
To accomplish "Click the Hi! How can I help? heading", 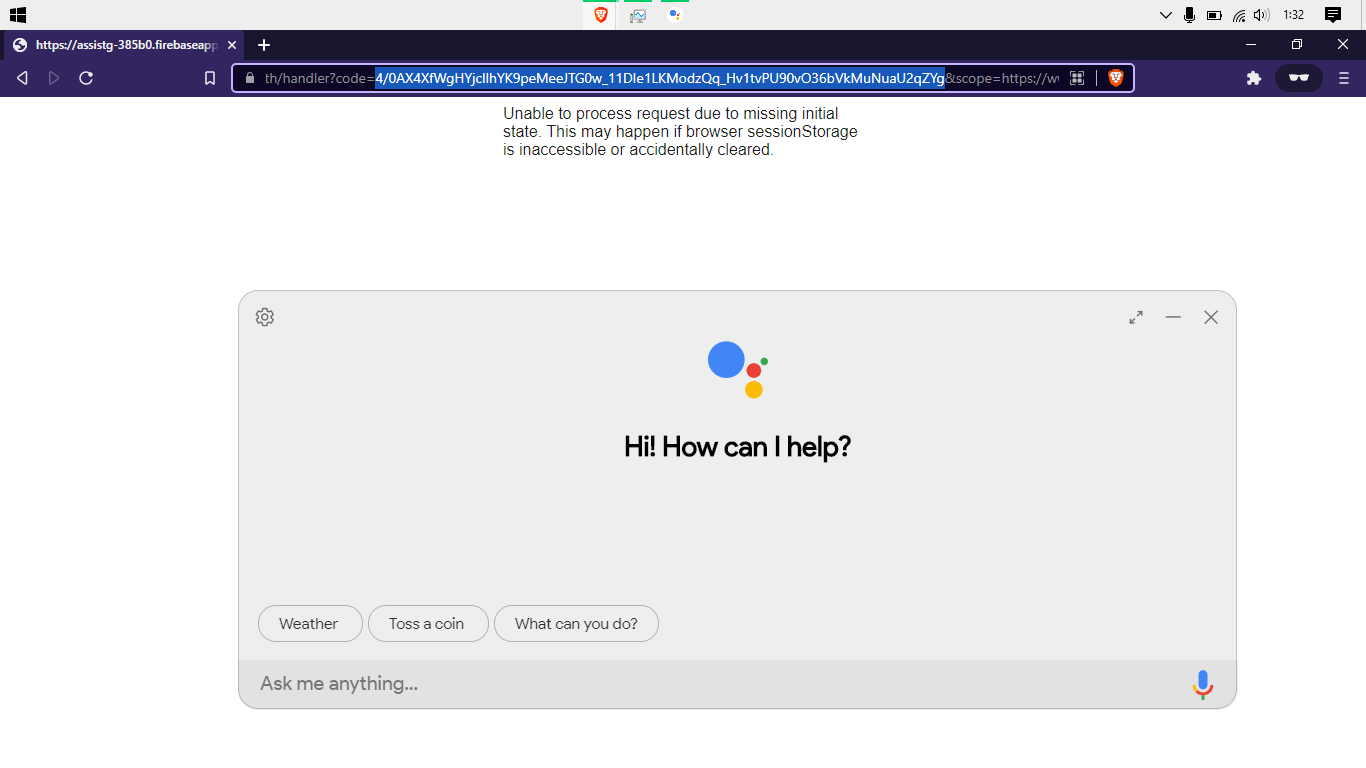I will [x=738, y=446].
